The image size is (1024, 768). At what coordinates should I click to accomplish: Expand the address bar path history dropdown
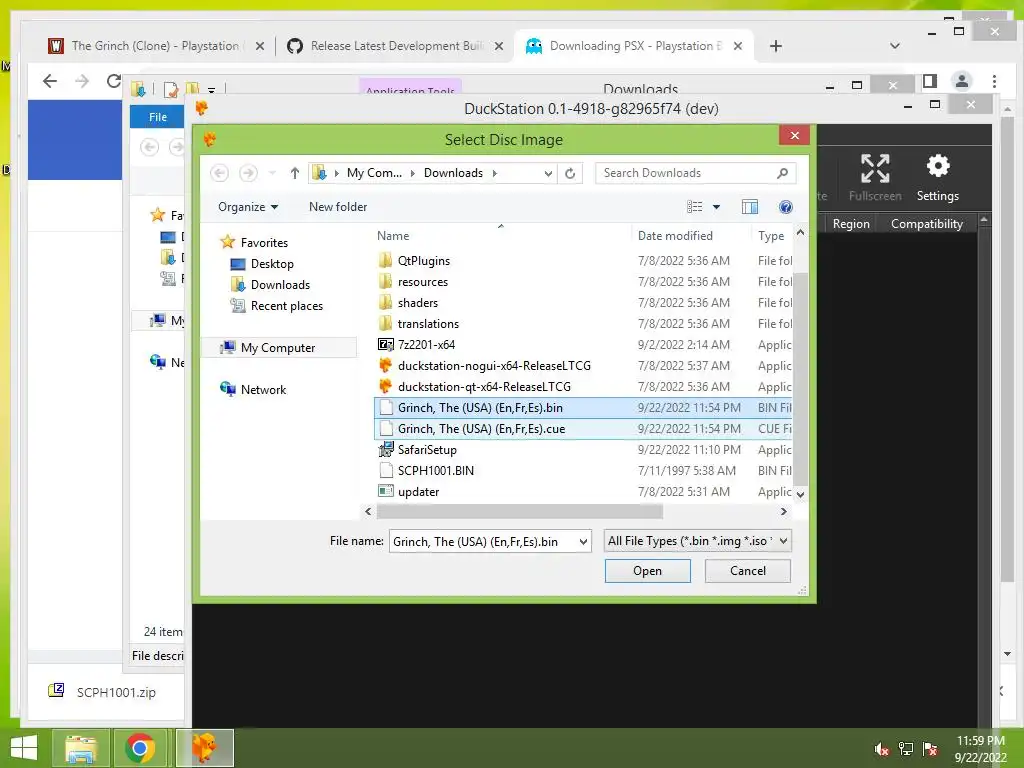[x=548, y=173]
